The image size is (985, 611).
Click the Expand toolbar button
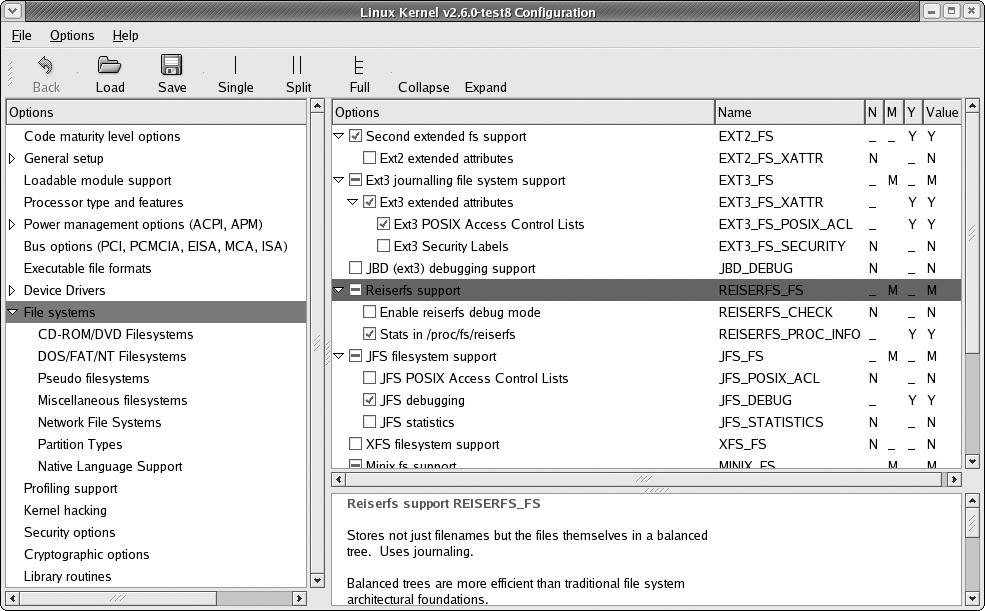[x=486, y=87]
